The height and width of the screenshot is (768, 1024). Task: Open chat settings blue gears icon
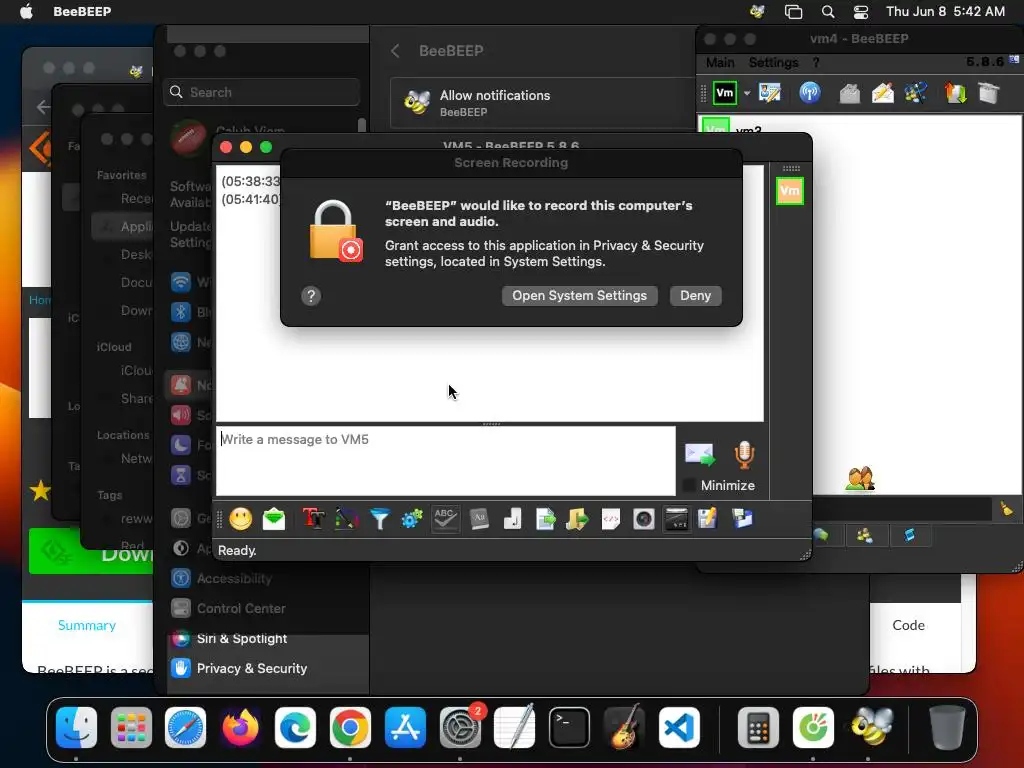point(412,519)
